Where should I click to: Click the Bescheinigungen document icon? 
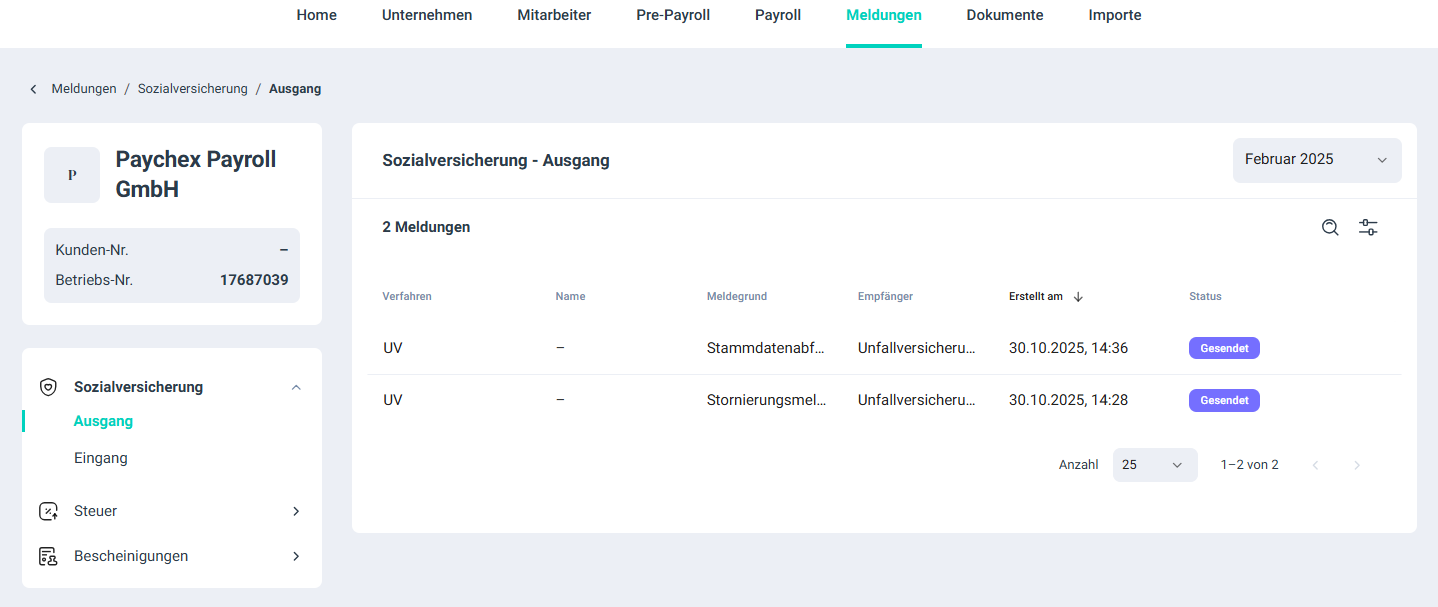(48, 556)
